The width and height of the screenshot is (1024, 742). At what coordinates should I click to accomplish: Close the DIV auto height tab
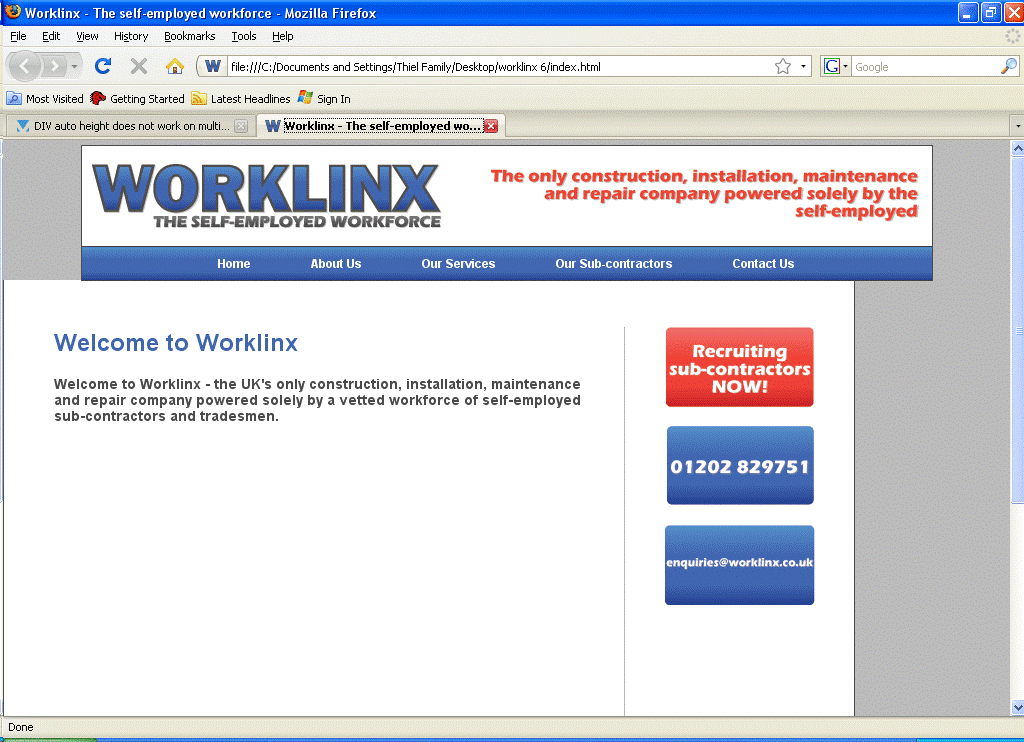point(241,126)
